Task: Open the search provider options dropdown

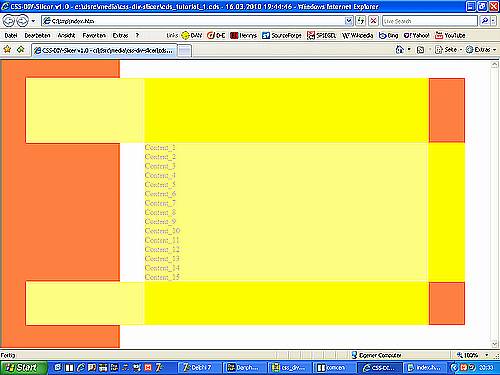Action: click(493, 21)
